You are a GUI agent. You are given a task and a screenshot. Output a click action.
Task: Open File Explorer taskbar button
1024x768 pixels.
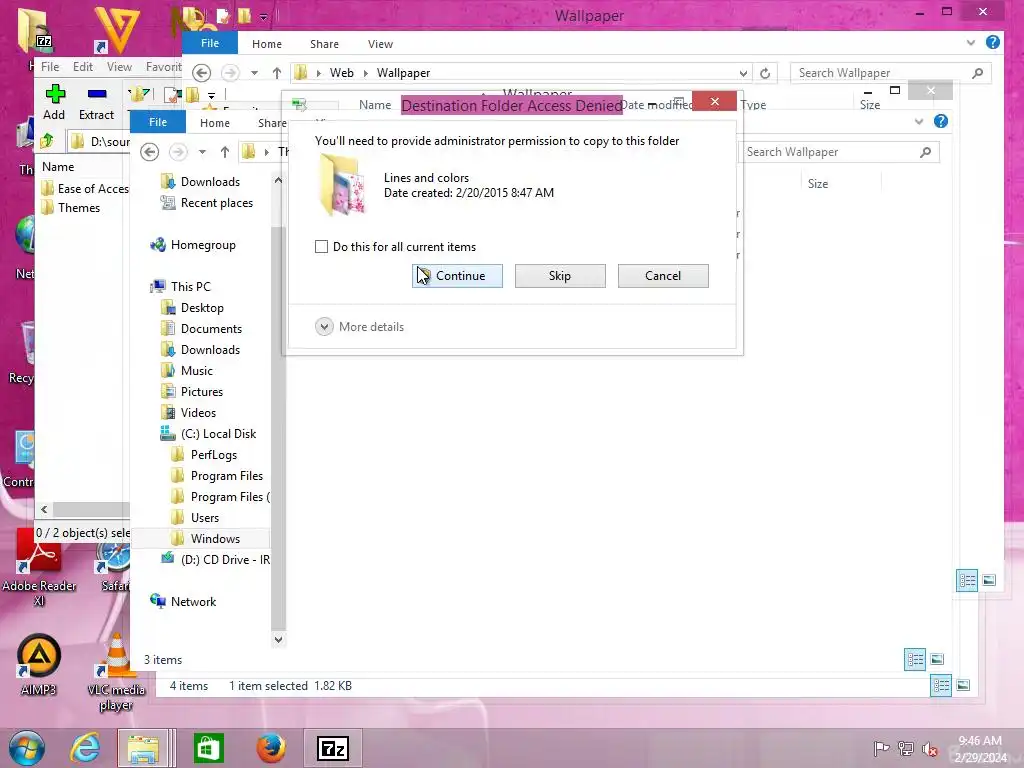pyautogui.click(x=144, y=748)
